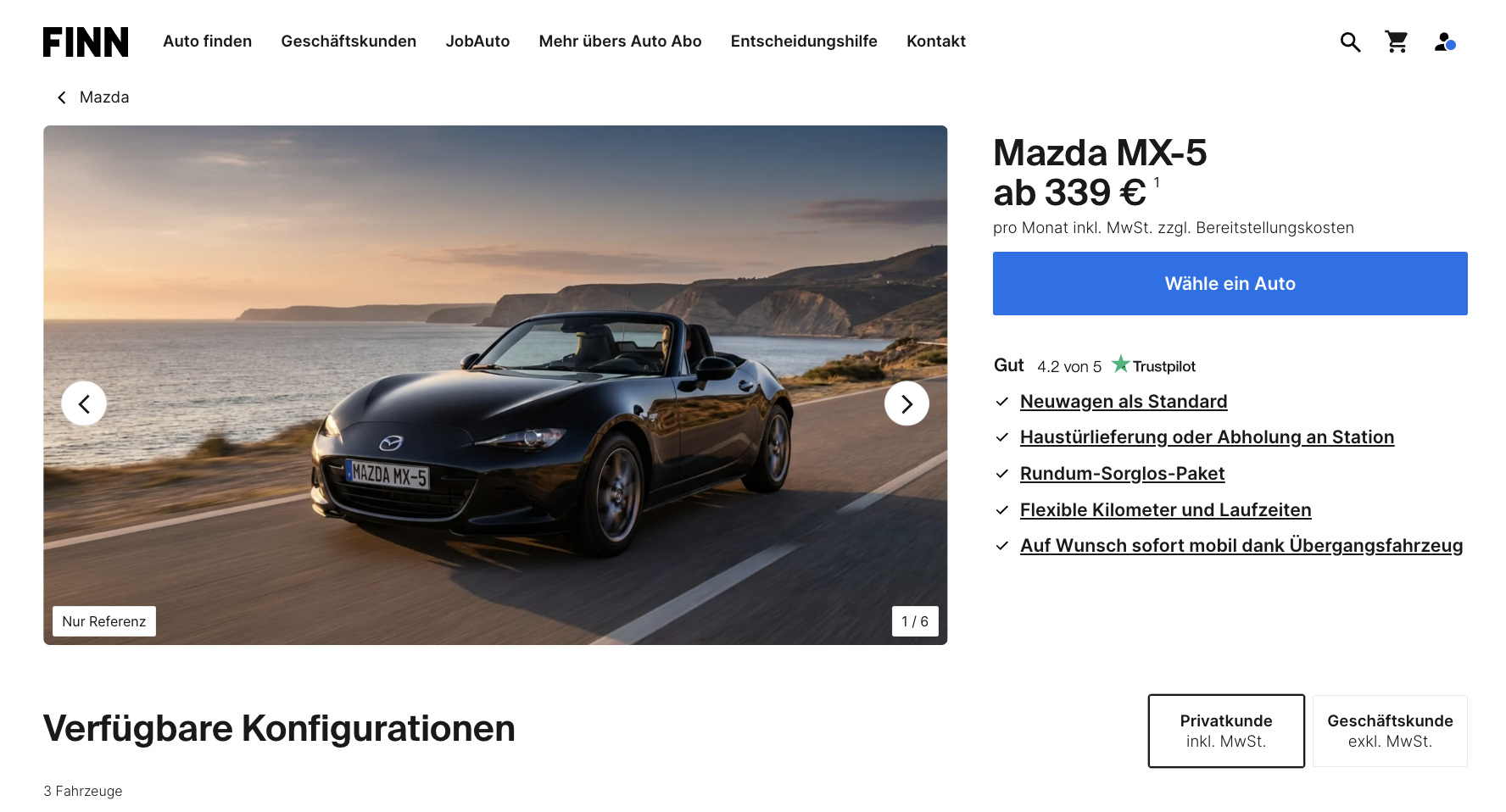Open the JobAuto navigation item
Viewport: 1506px width, 812px height.
477,42
